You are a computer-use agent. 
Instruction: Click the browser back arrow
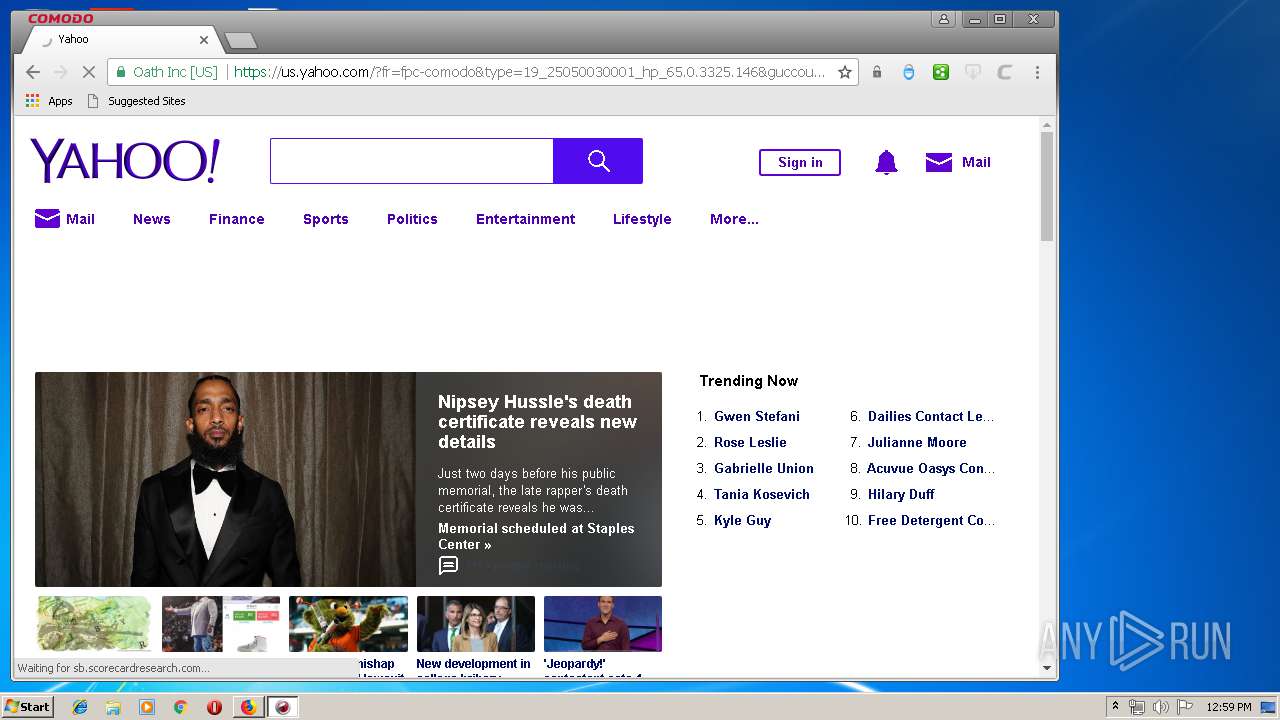pos(33,72)
